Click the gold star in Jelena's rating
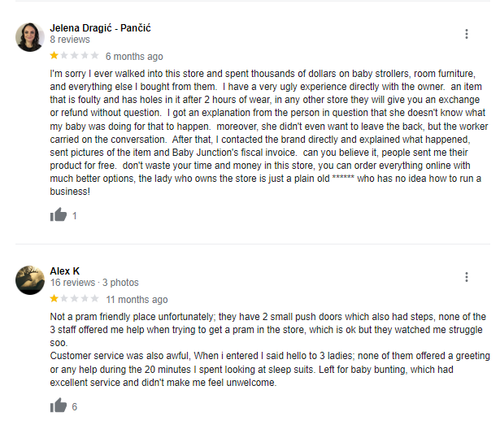The width and height of the screenshot is (500, 428). (x=54, y=55)
